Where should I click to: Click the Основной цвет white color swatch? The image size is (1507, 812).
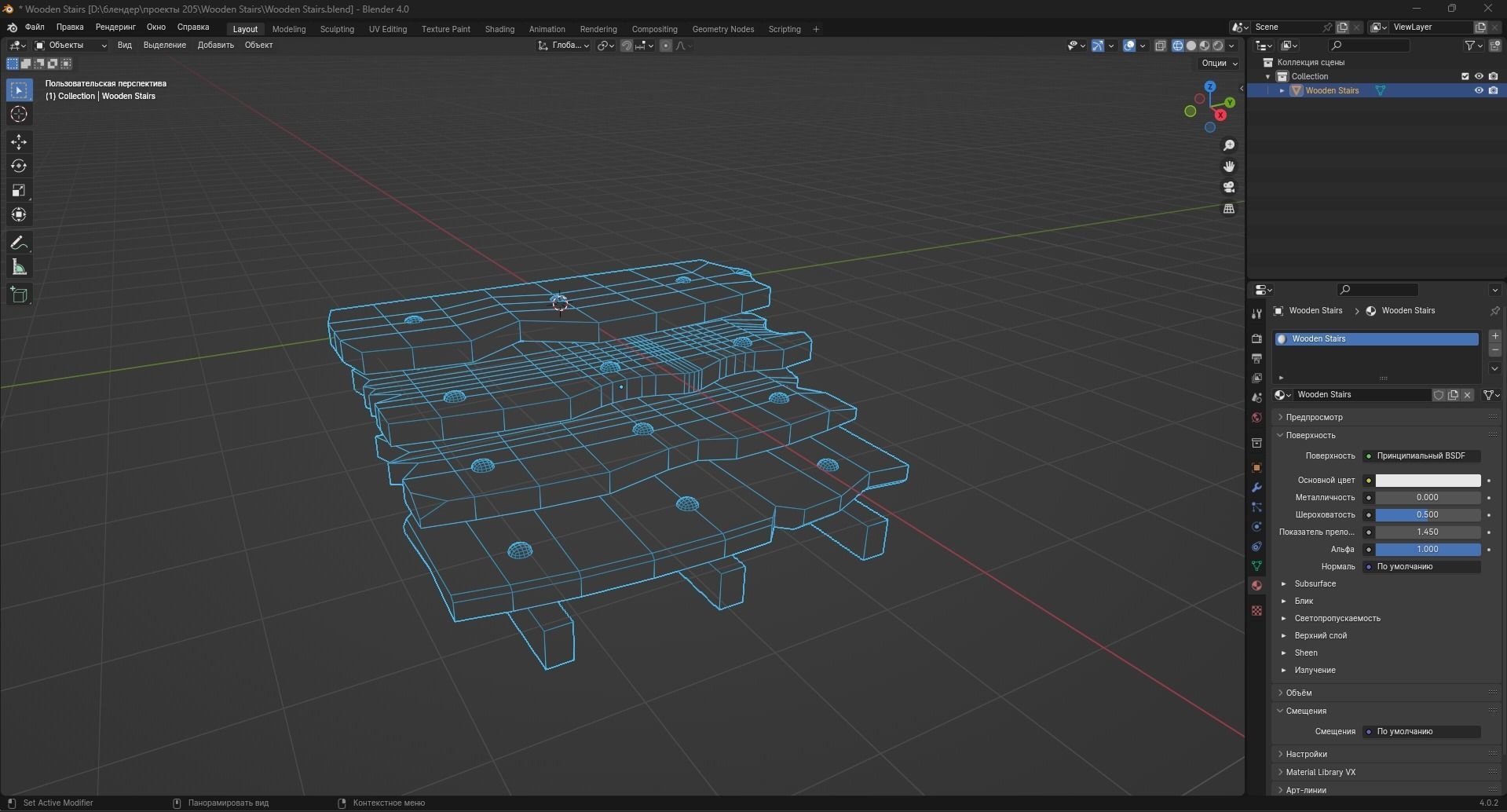click(1428, 481)
